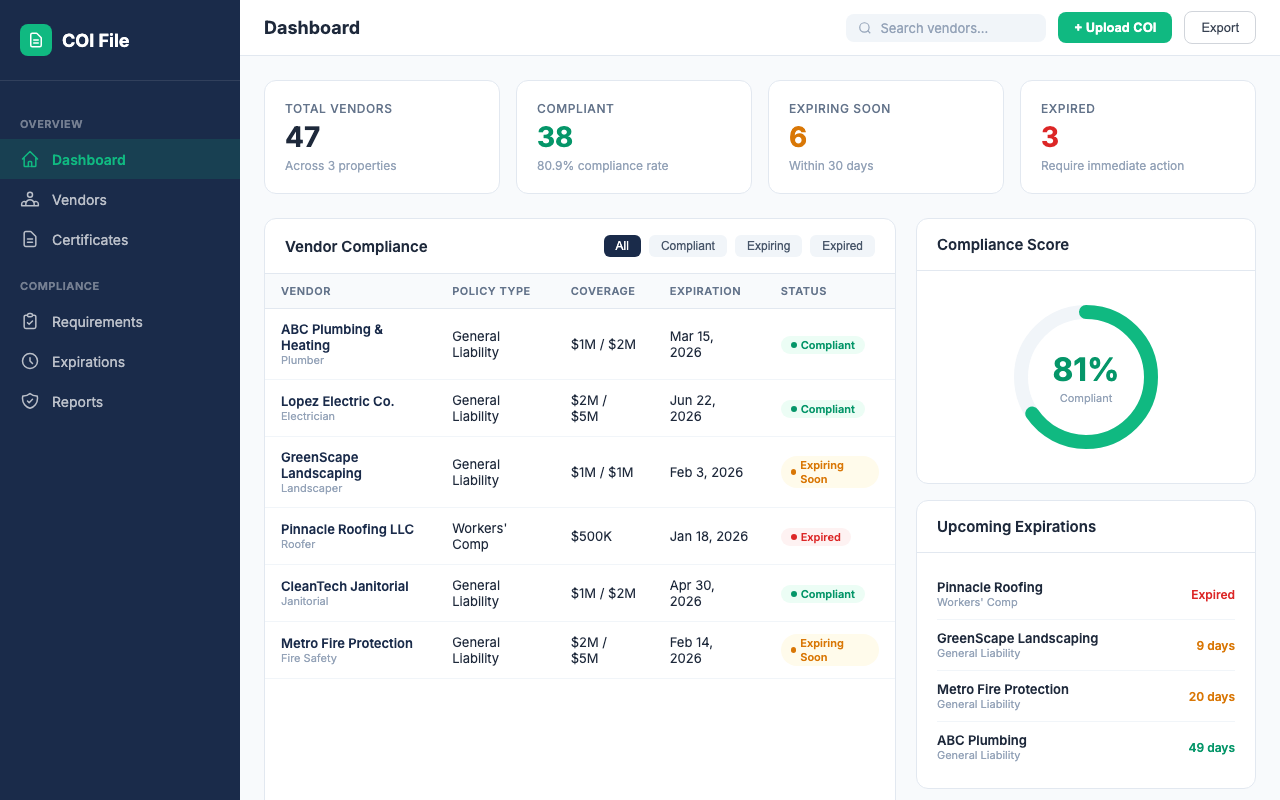Open Lopez Electric Co. vendor row
Image resolution: width=1280 pixels, height=800 pixels.
click(x=580, y=408)
